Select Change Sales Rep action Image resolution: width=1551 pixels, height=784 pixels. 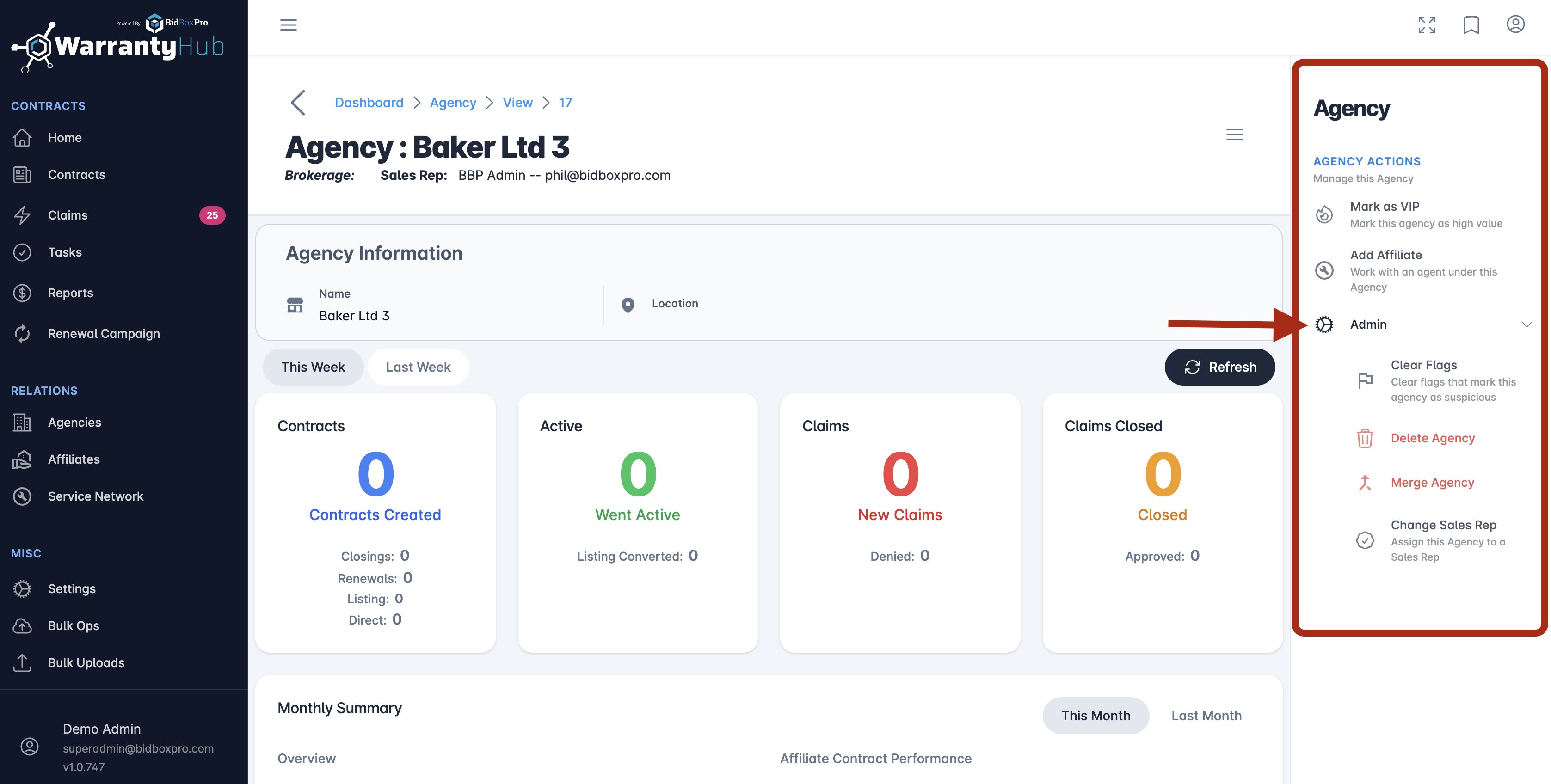1443,525
